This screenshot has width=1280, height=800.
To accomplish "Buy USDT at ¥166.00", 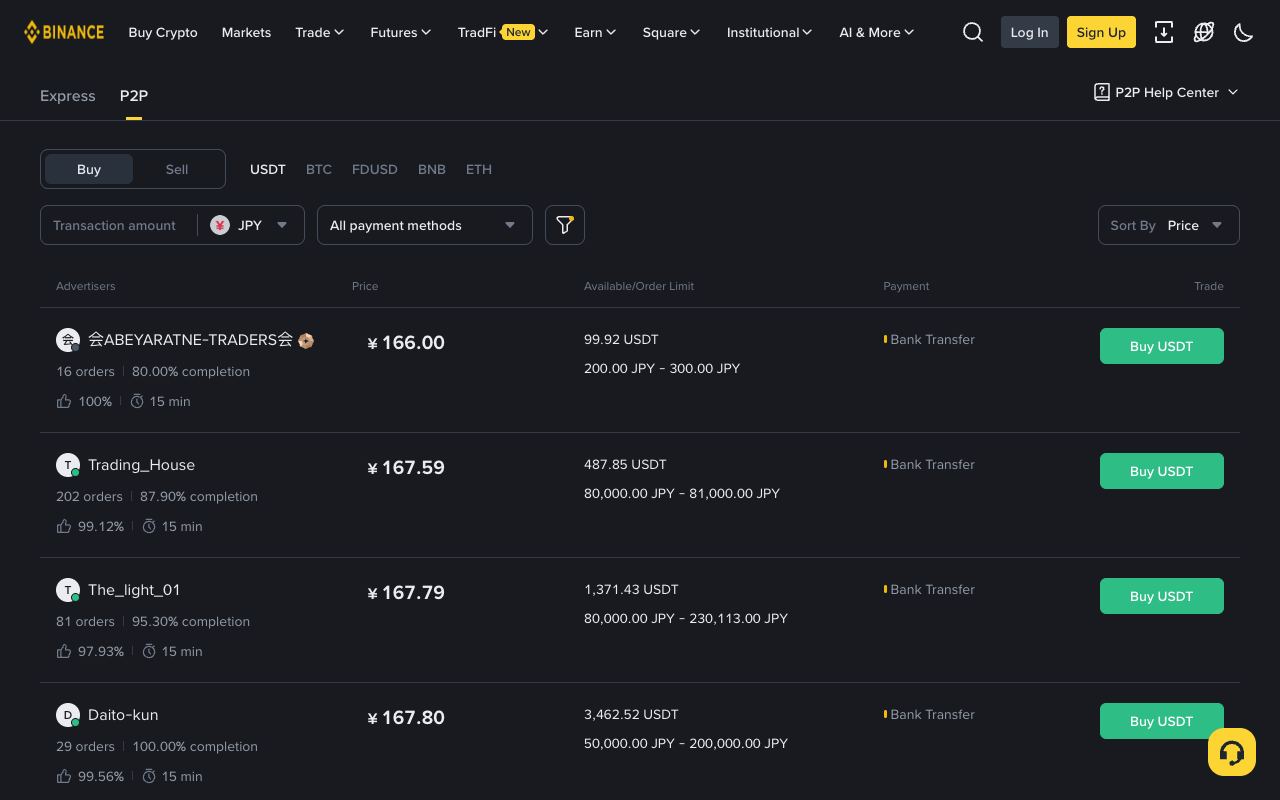I will point(1162,346).
